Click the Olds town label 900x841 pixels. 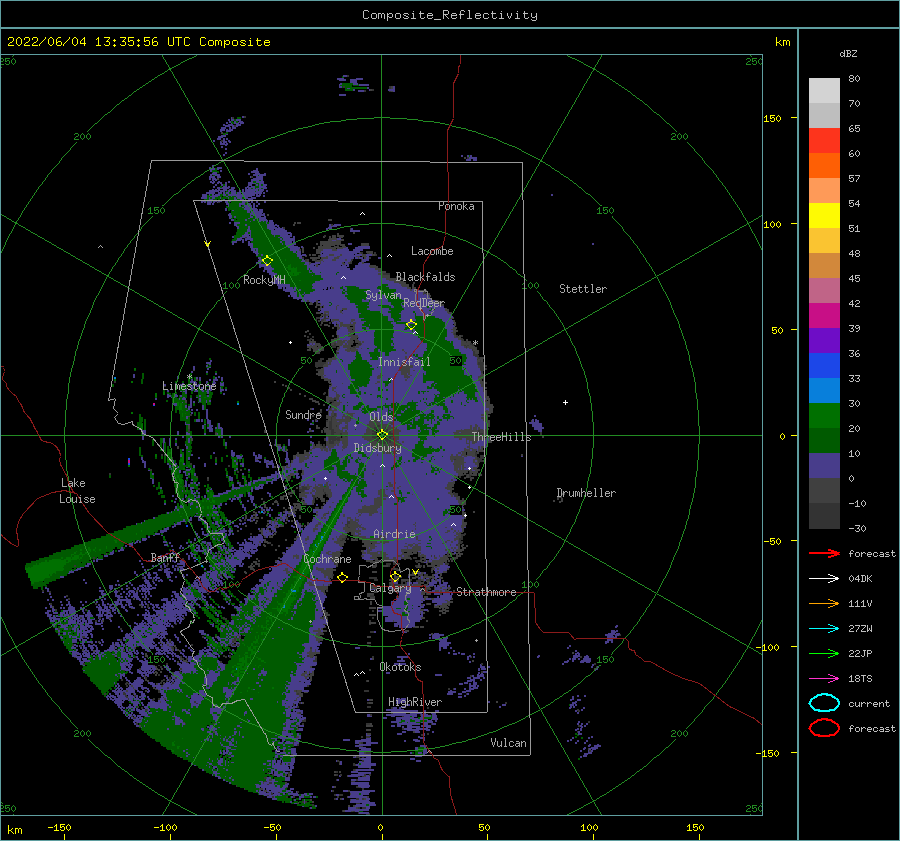click(x=381, y=417)
